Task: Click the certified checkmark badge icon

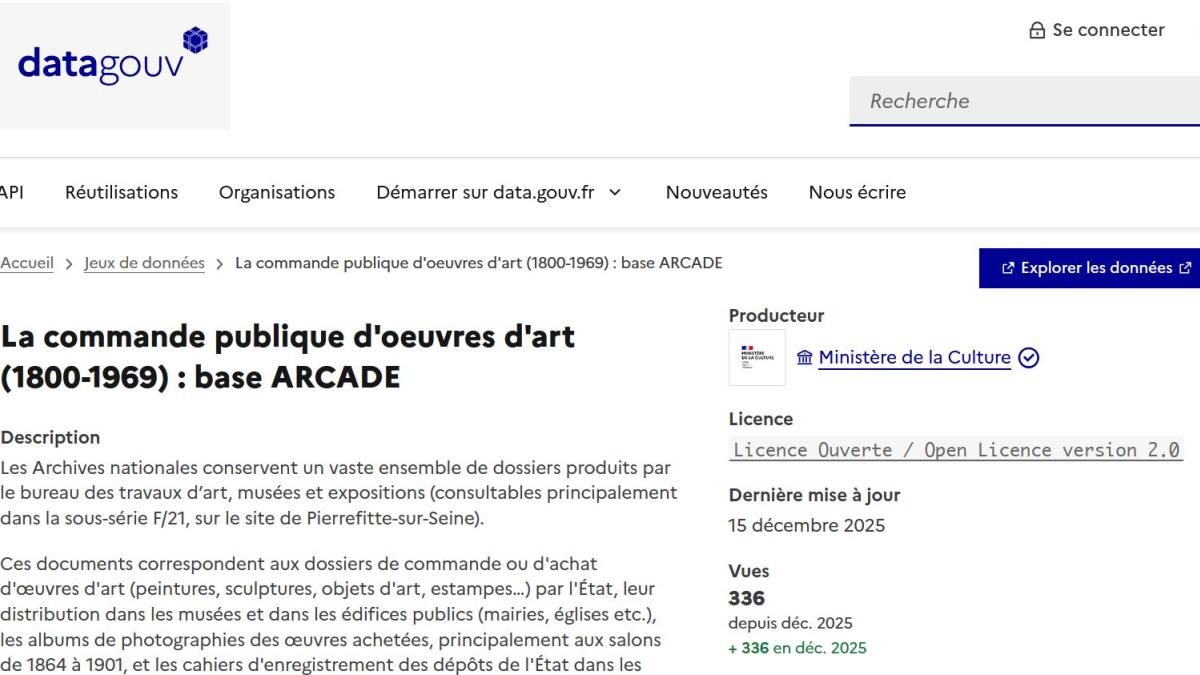Action: [1028, 358]
